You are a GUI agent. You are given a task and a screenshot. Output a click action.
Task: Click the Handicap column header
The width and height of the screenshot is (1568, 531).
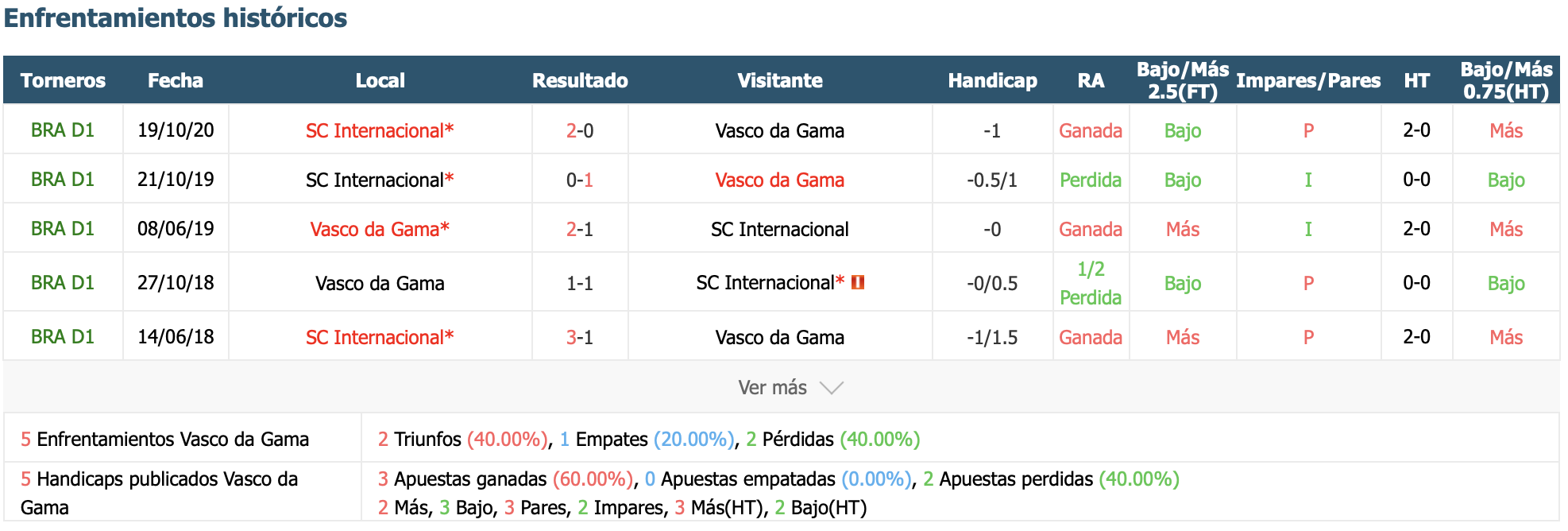tap(992, 80)
